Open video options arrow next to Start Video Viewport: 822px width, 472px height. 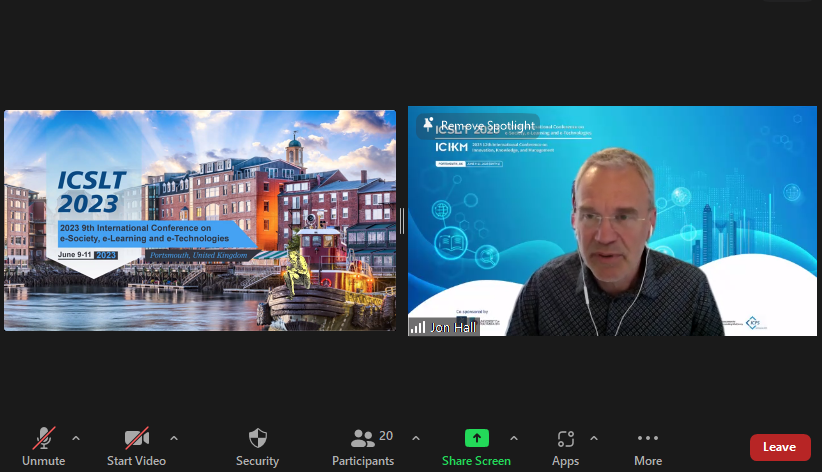pyautogui.click(x=174, y=438)
